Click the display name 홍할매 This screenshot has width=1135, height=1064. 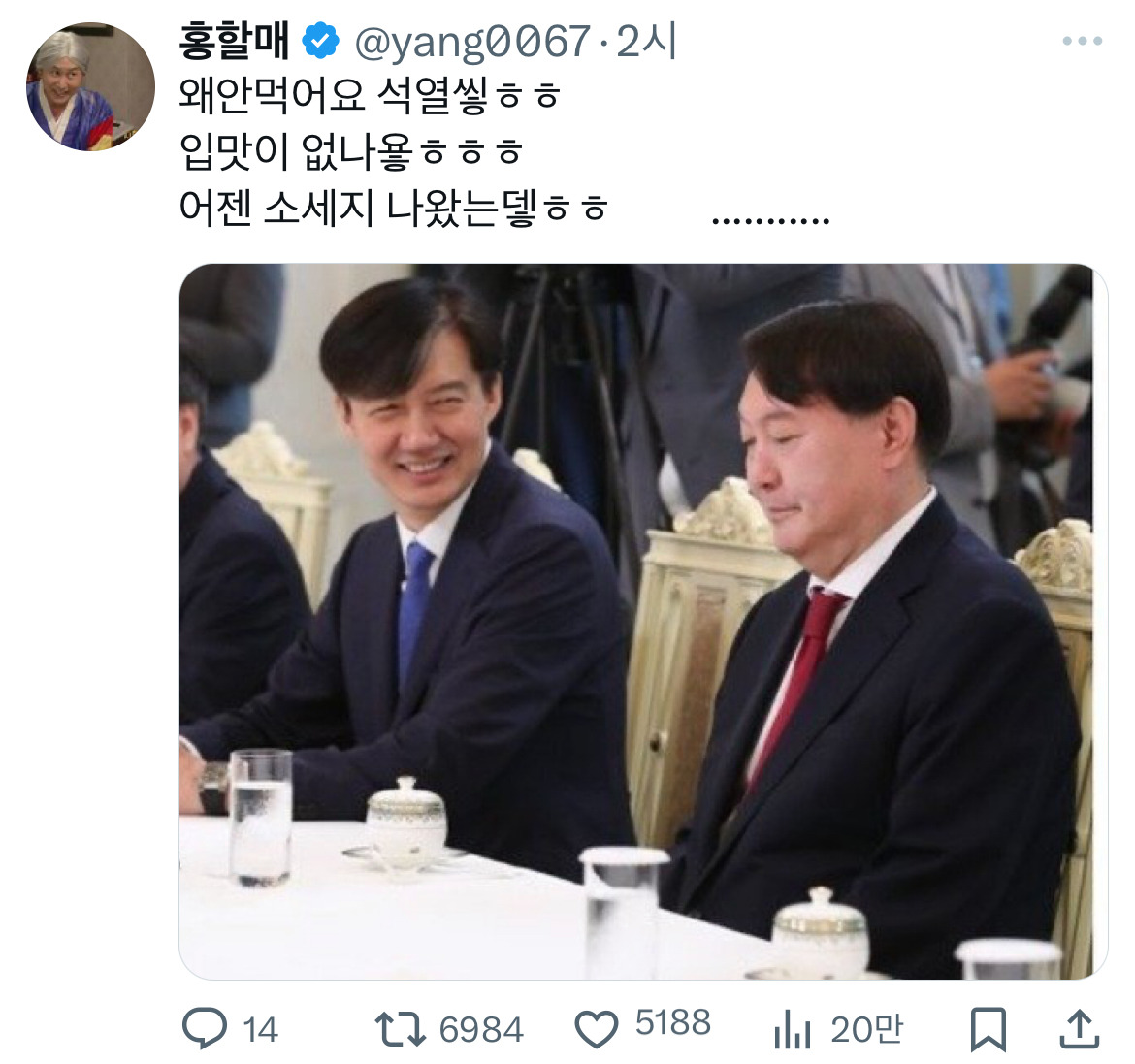(x=236, y=42)
